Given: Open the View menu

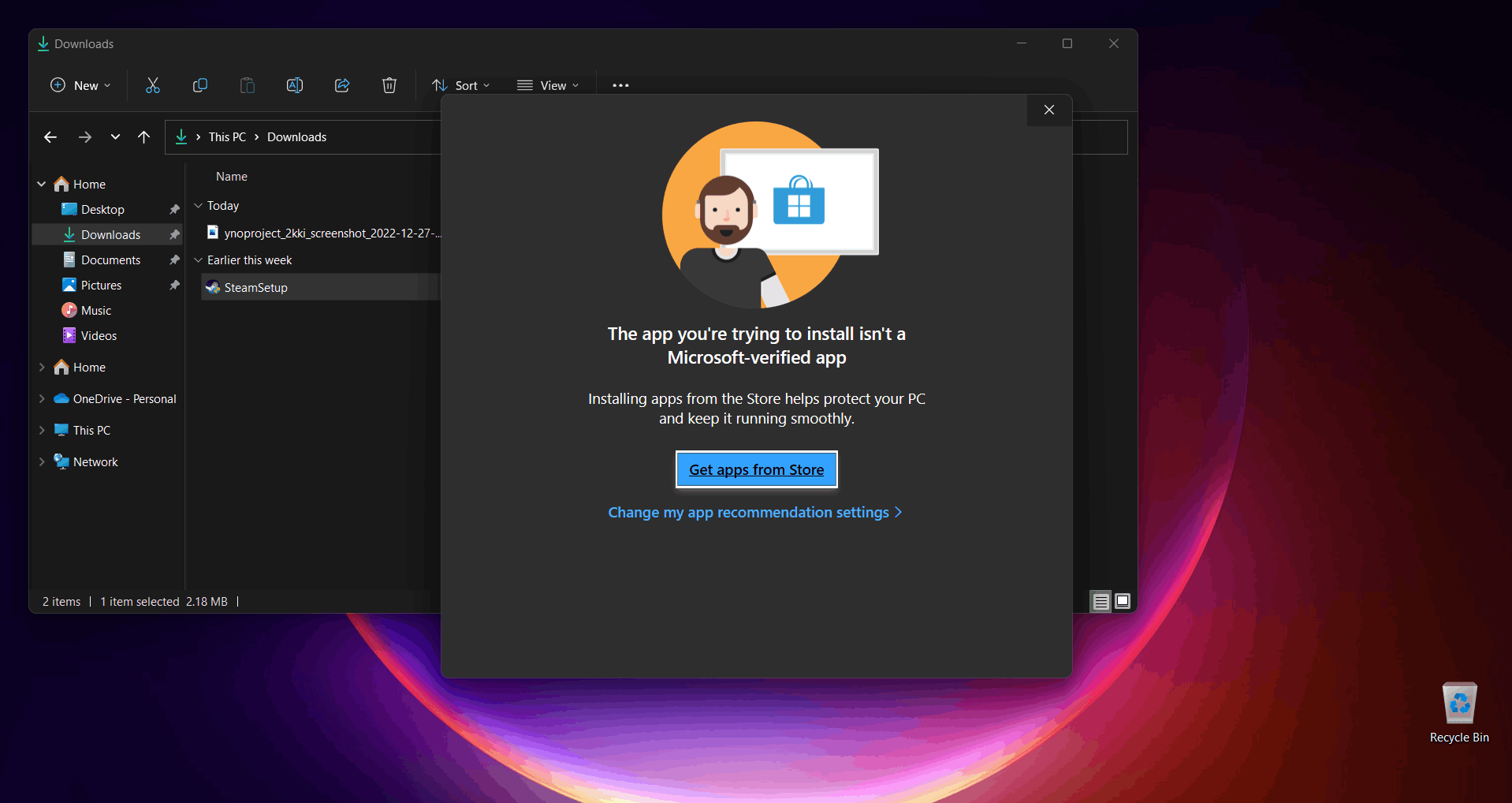Looking at the screenshot, I should click(x=548, y=85).
